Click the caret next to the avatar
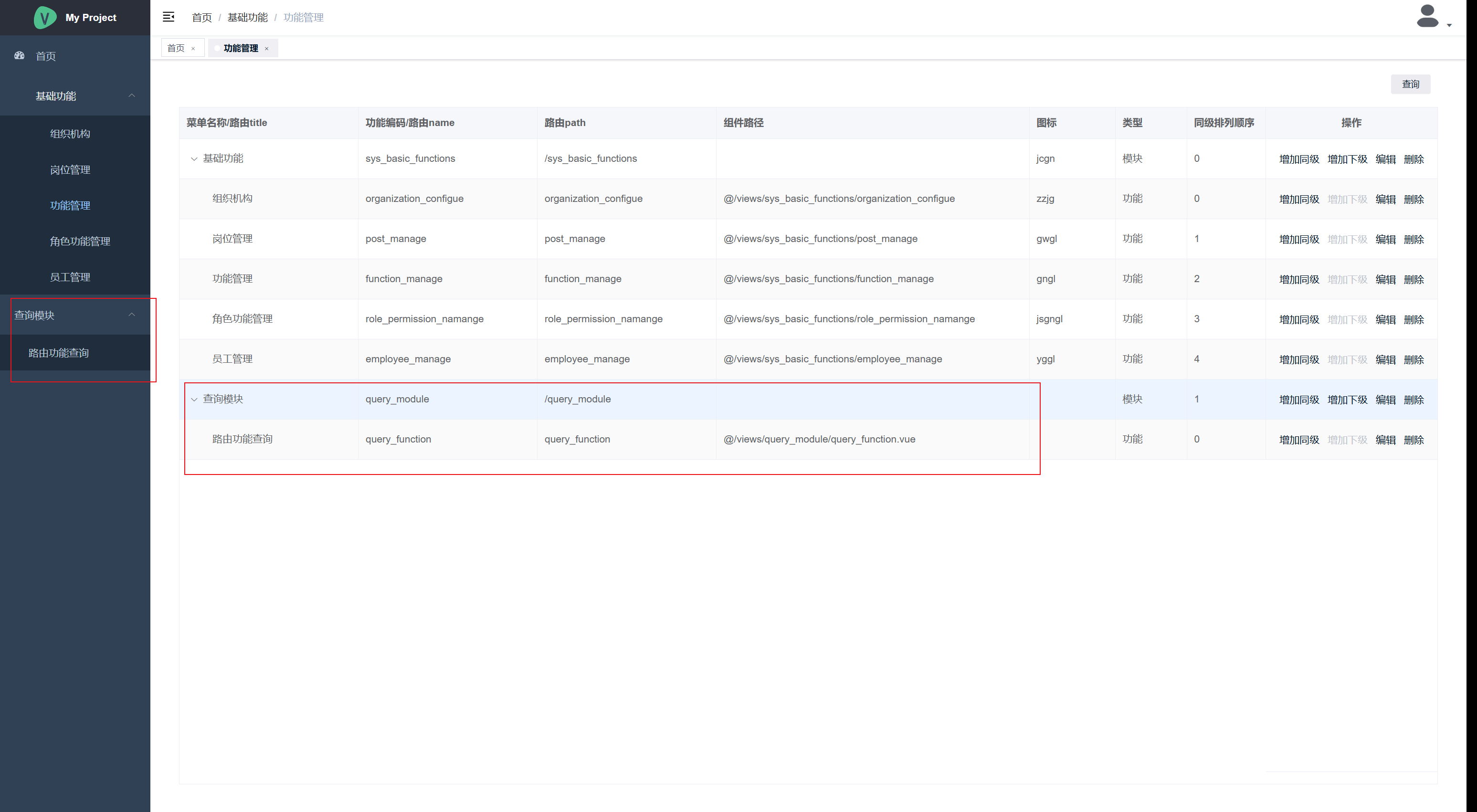 1449,25
